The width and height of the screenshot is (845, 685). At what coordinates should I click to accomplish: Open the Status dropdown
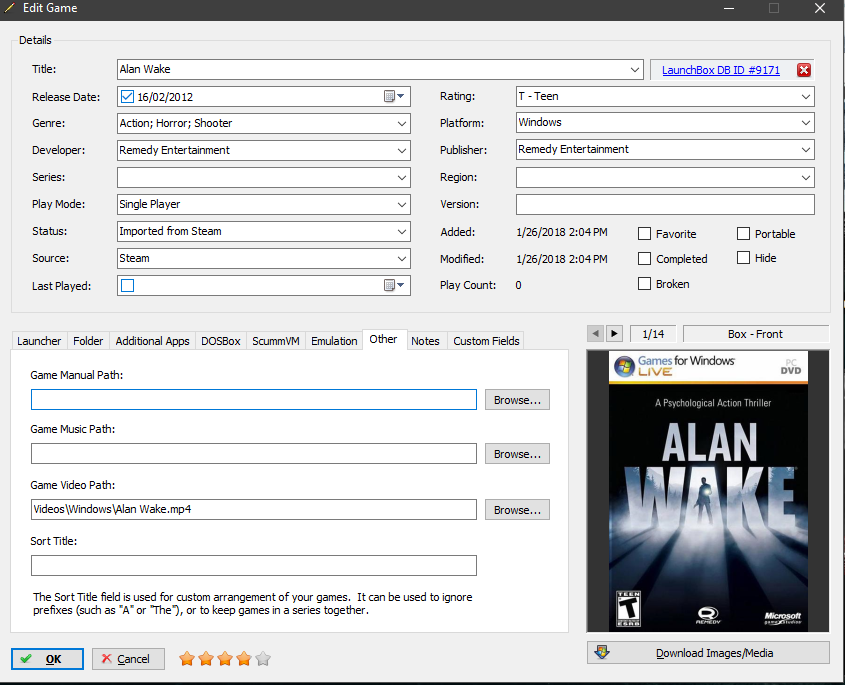click(401, 231)
